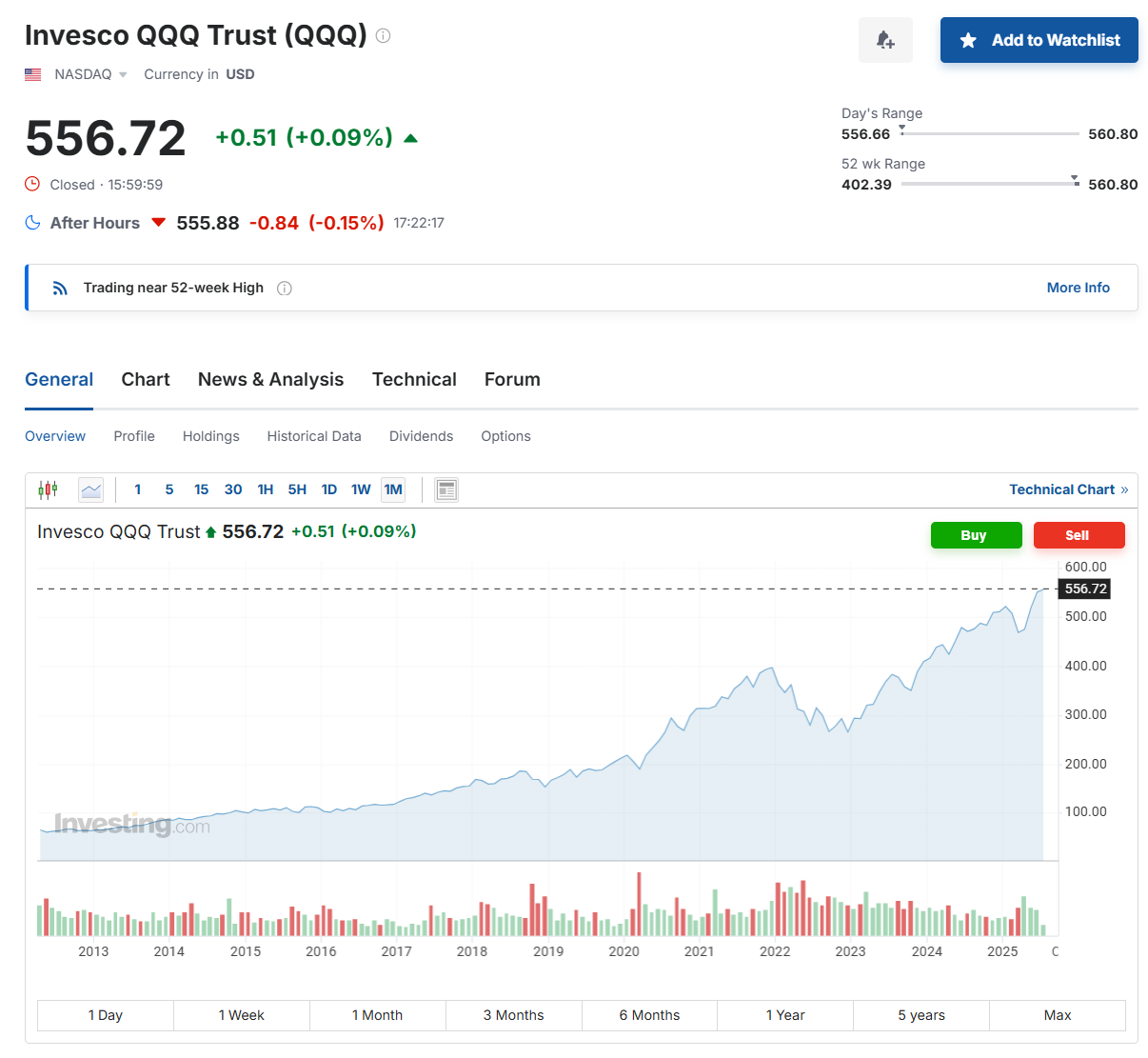
Task: Set chart interval to 15 minutes
Action: pos(201,489)
